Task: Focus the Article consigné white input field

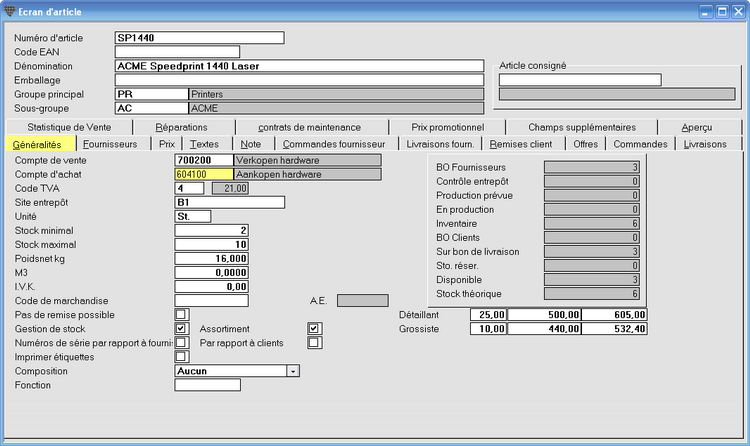Action: tap(580, 80)
